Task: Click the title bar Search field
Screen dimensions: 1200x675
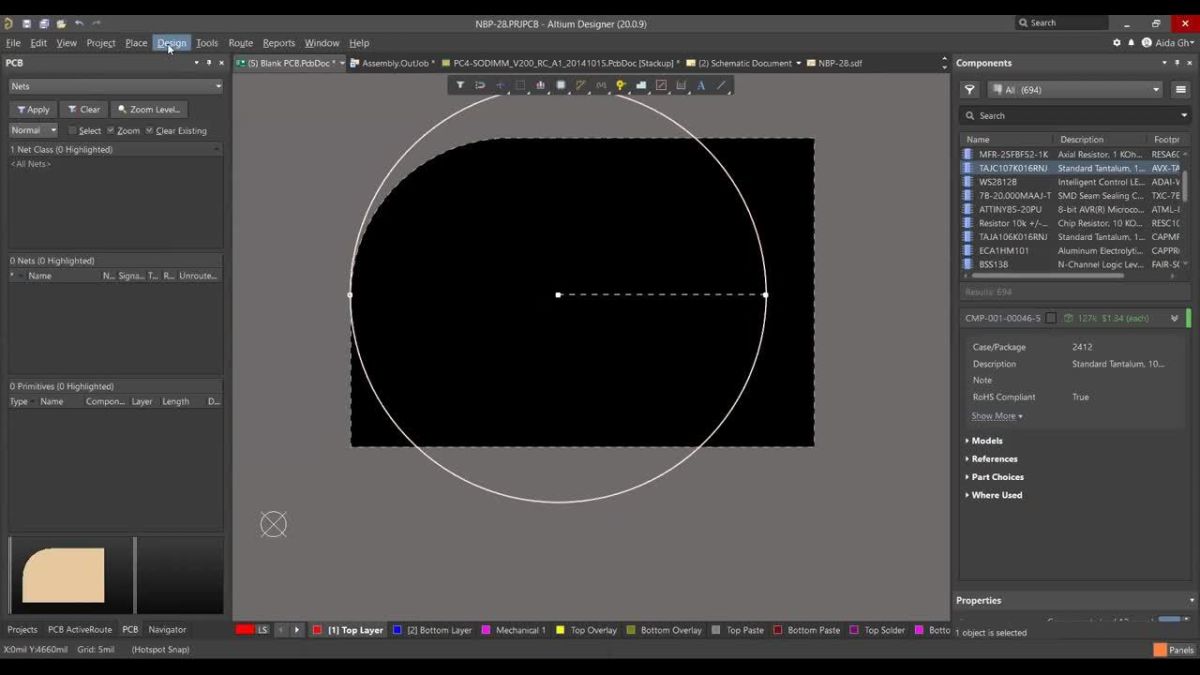Action: (x=1062, y=23)
